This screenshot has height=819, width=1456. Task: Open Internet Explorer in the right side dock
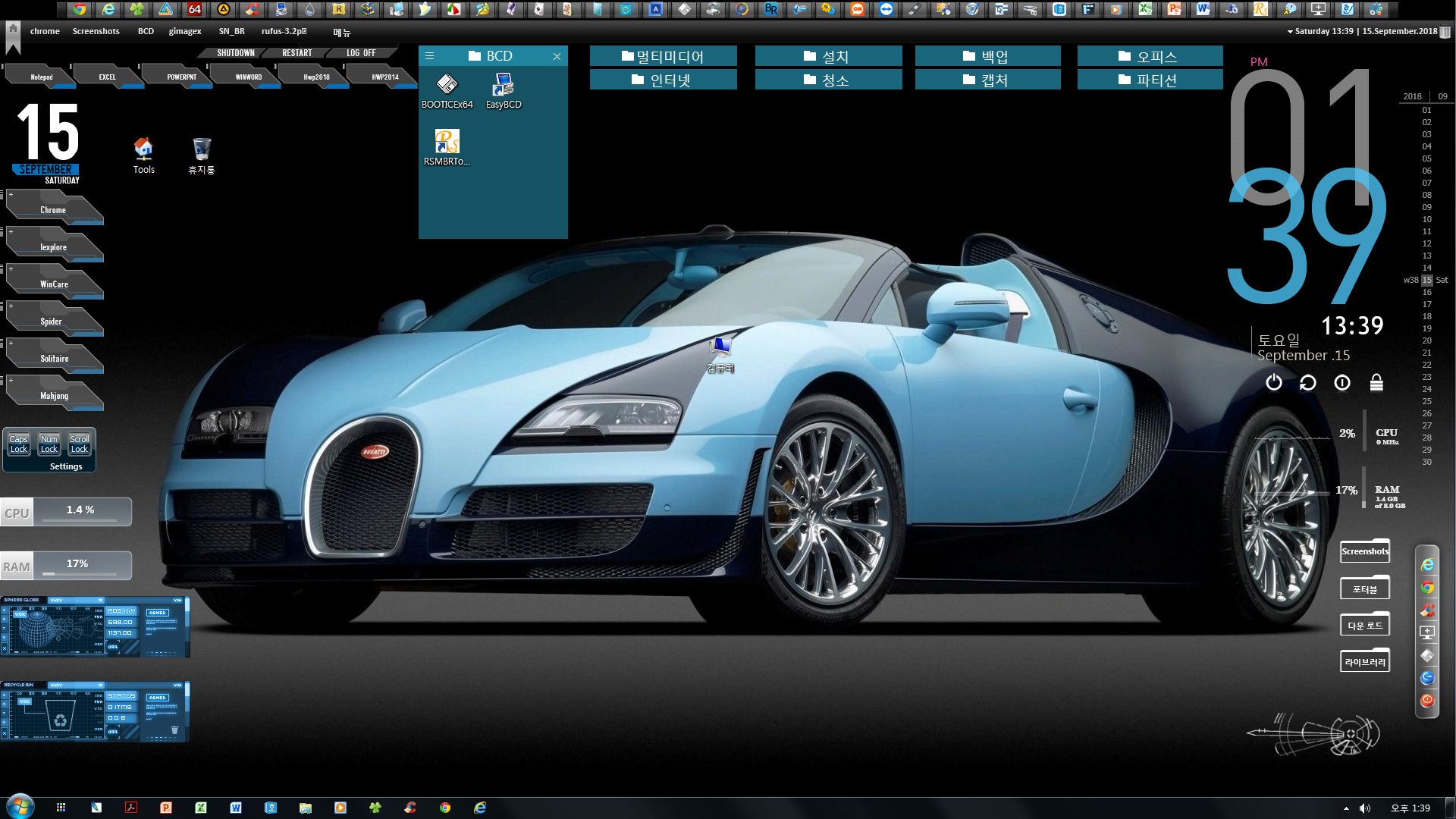pyautogui.click(x=1427, y=565)
